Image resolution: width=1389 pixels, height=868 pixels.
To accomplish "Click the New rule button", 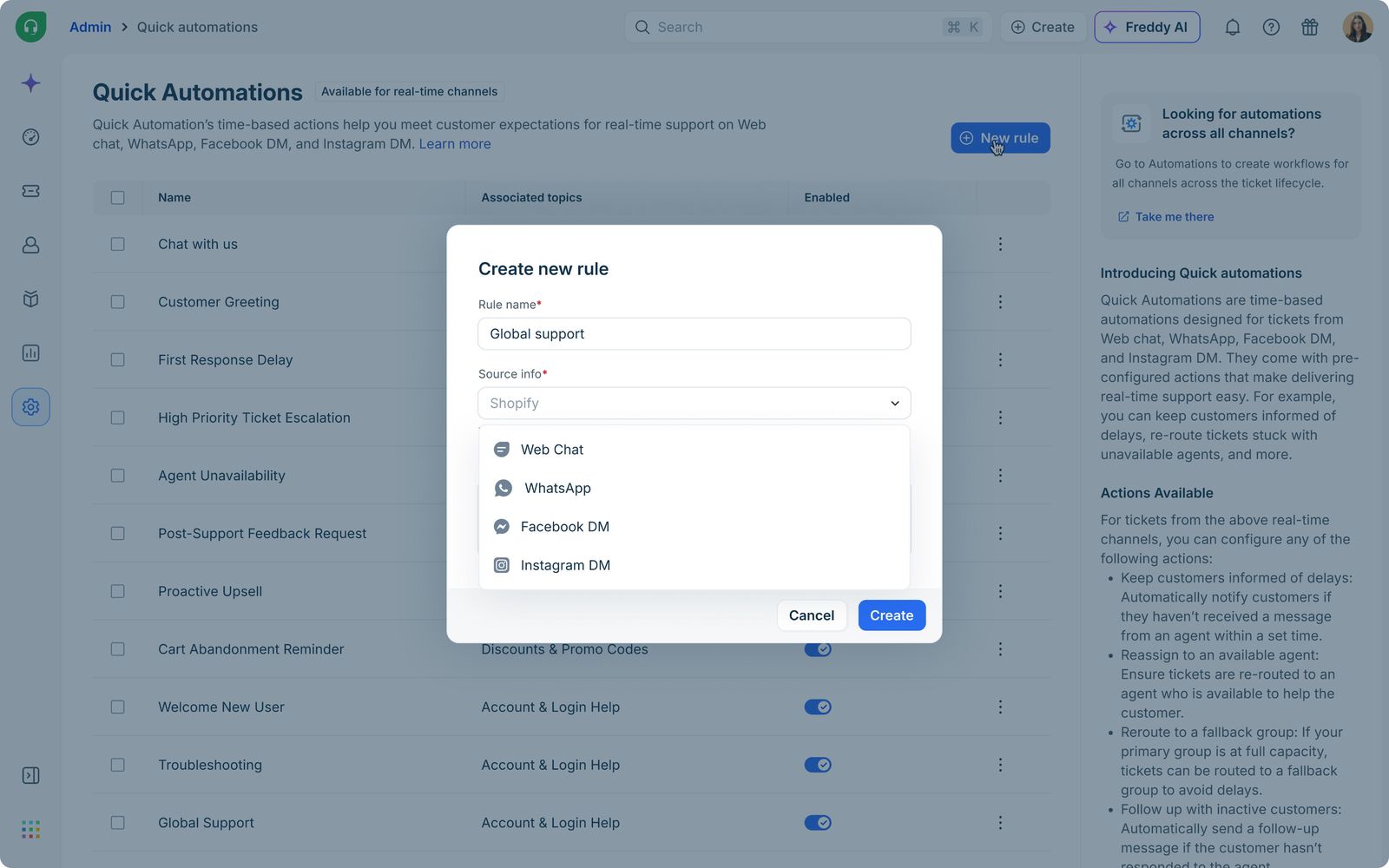I will (x=1000, y=138).
